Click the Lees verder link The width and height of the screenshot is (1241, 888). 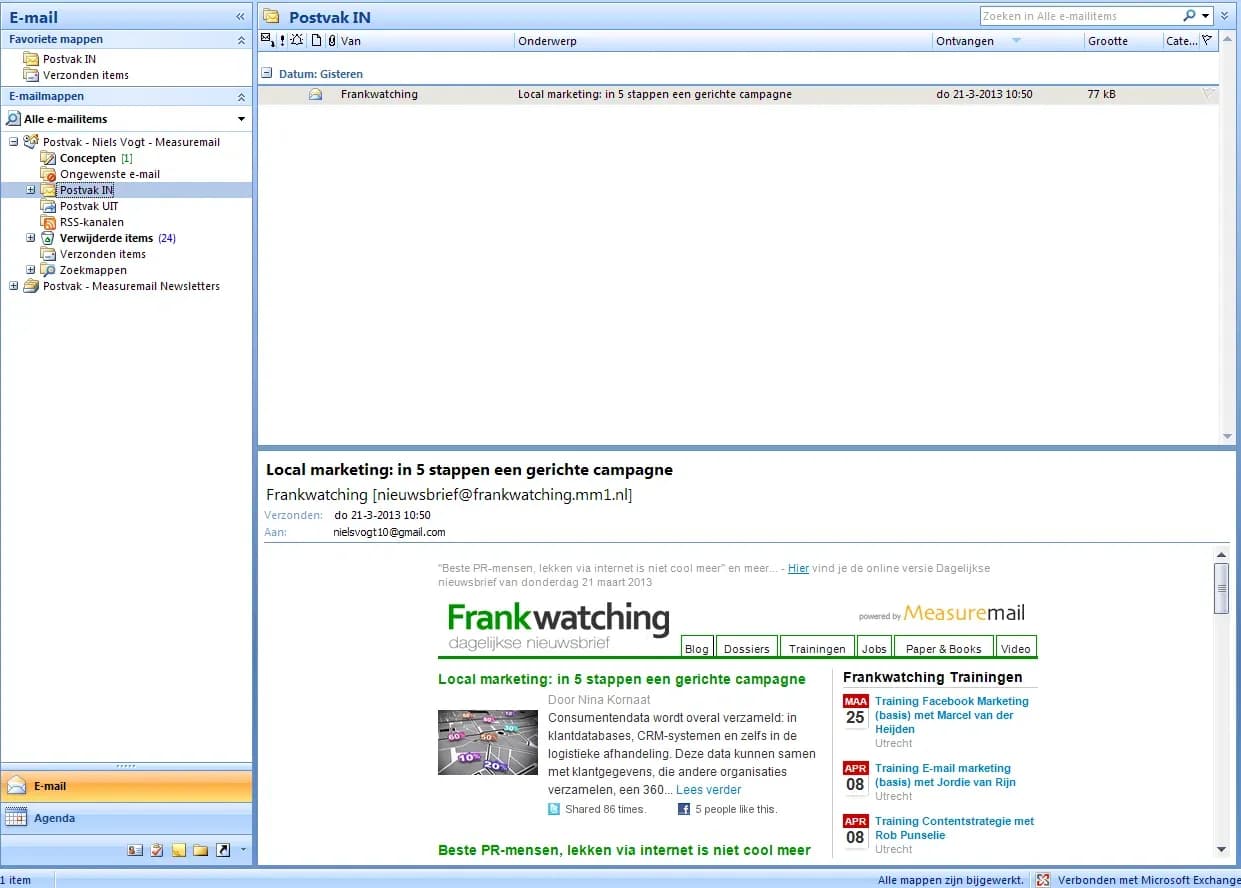coord(709,790)
